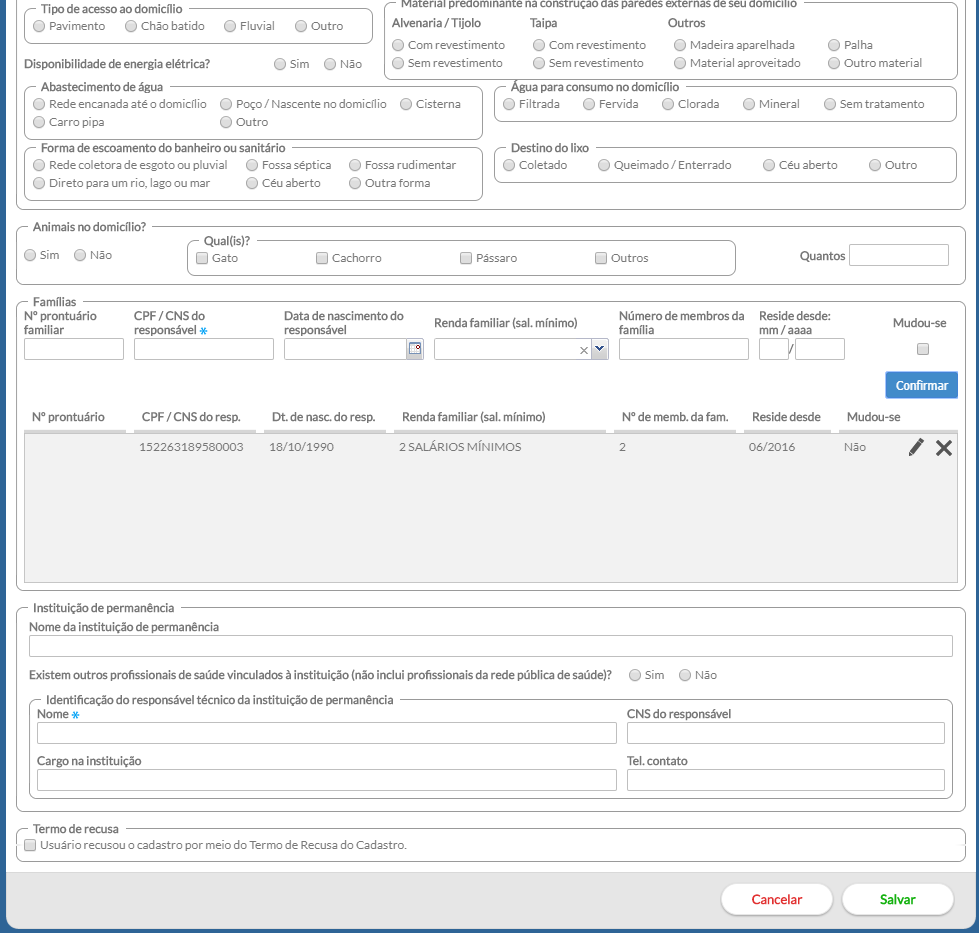The height and width of the screenshot is (933, 979).
Task: Focus the Quantos animals field
Action: pos(899,255)
